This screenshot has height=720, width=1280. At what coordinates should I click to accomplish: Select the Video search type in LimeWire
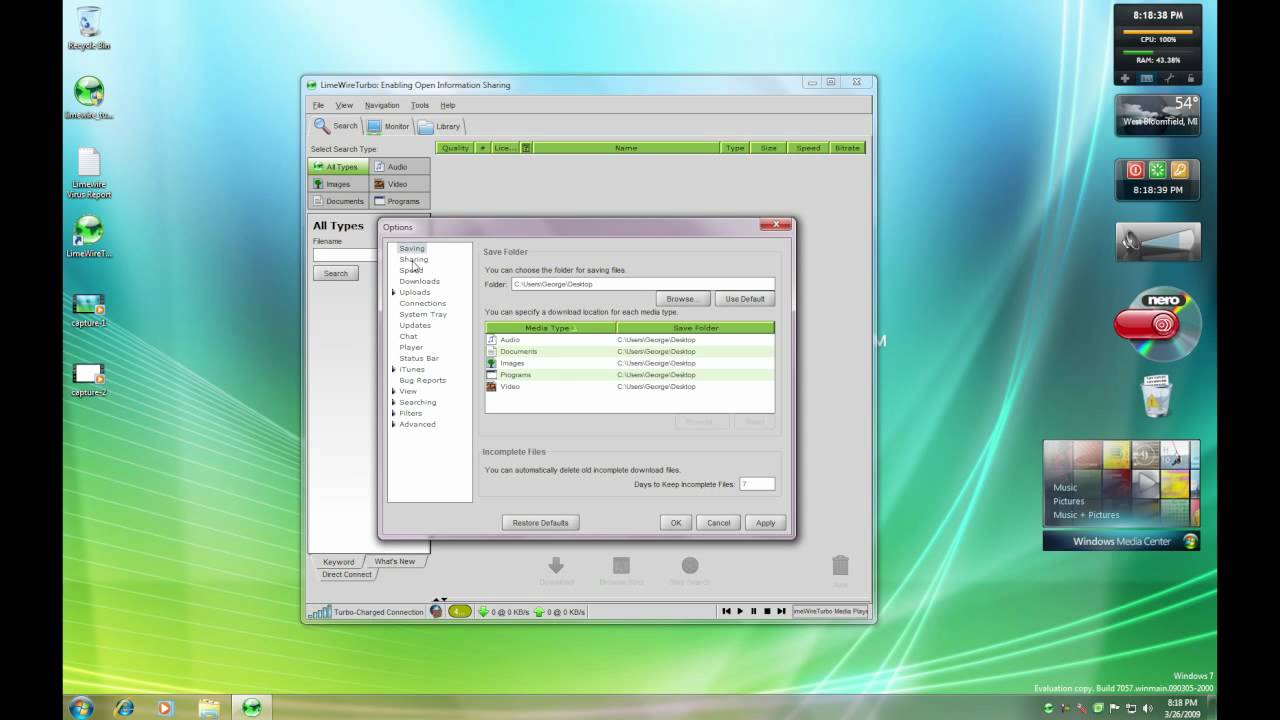399,184
